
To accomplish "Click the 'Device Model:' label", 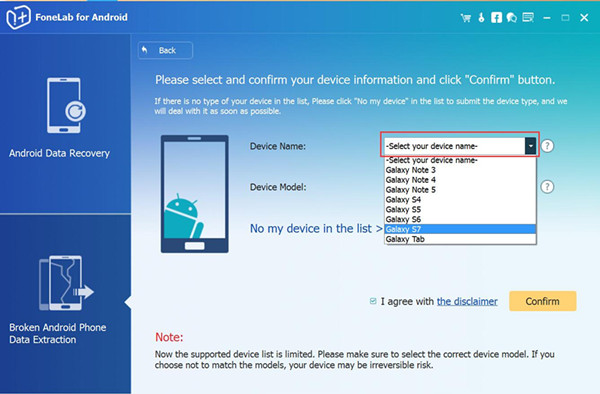I will click(278, 187).
